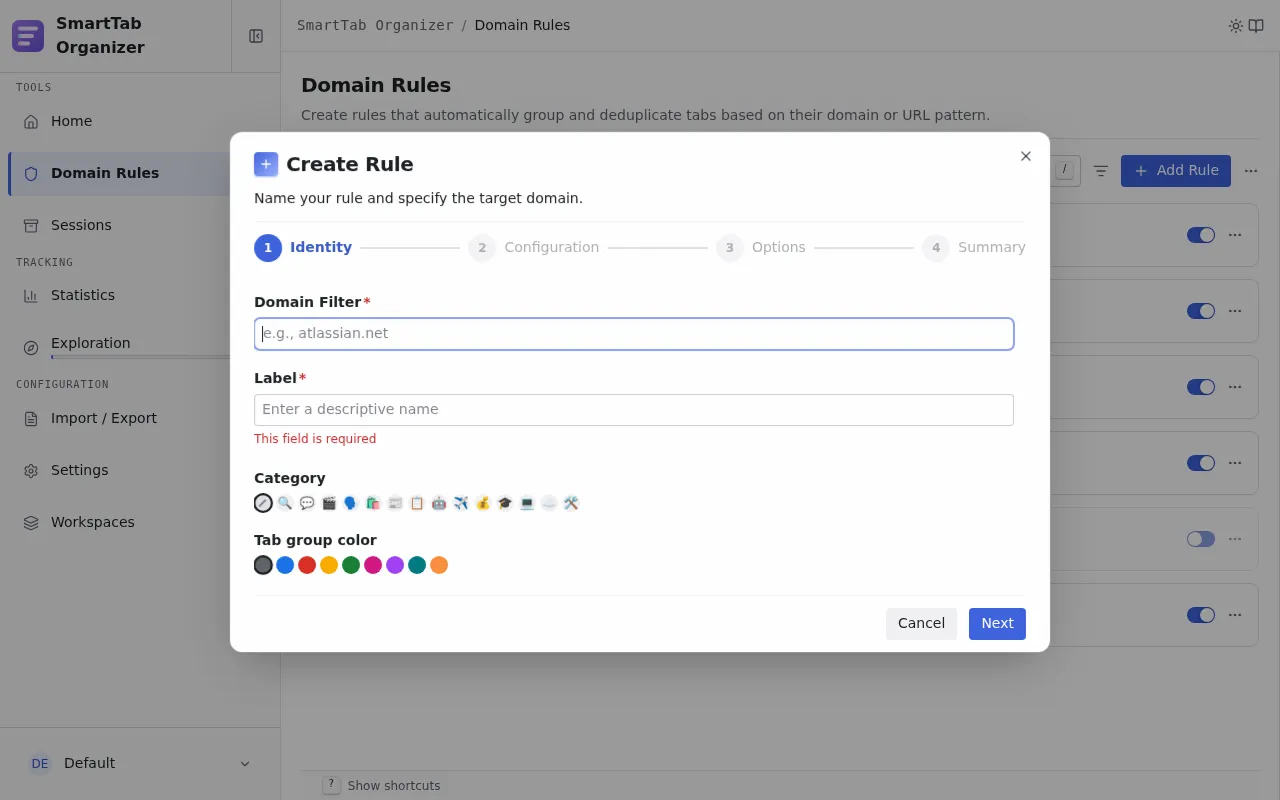1280x800 pixels.
Task: Select the 'none' slash category icon
Action: coord(263,503)
